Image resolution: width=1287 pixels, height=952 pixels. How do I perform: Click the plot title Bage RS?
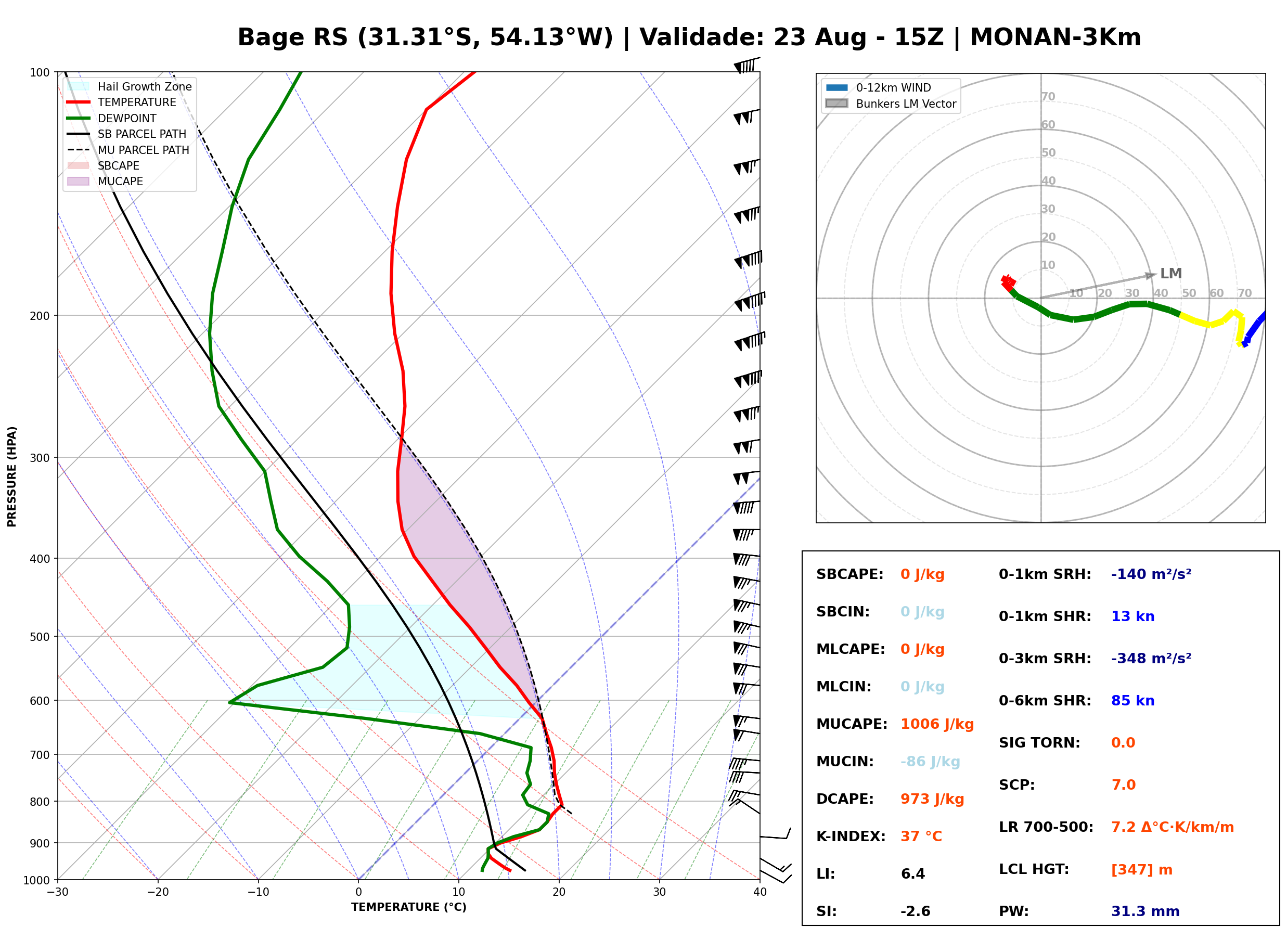click(293, 37)
